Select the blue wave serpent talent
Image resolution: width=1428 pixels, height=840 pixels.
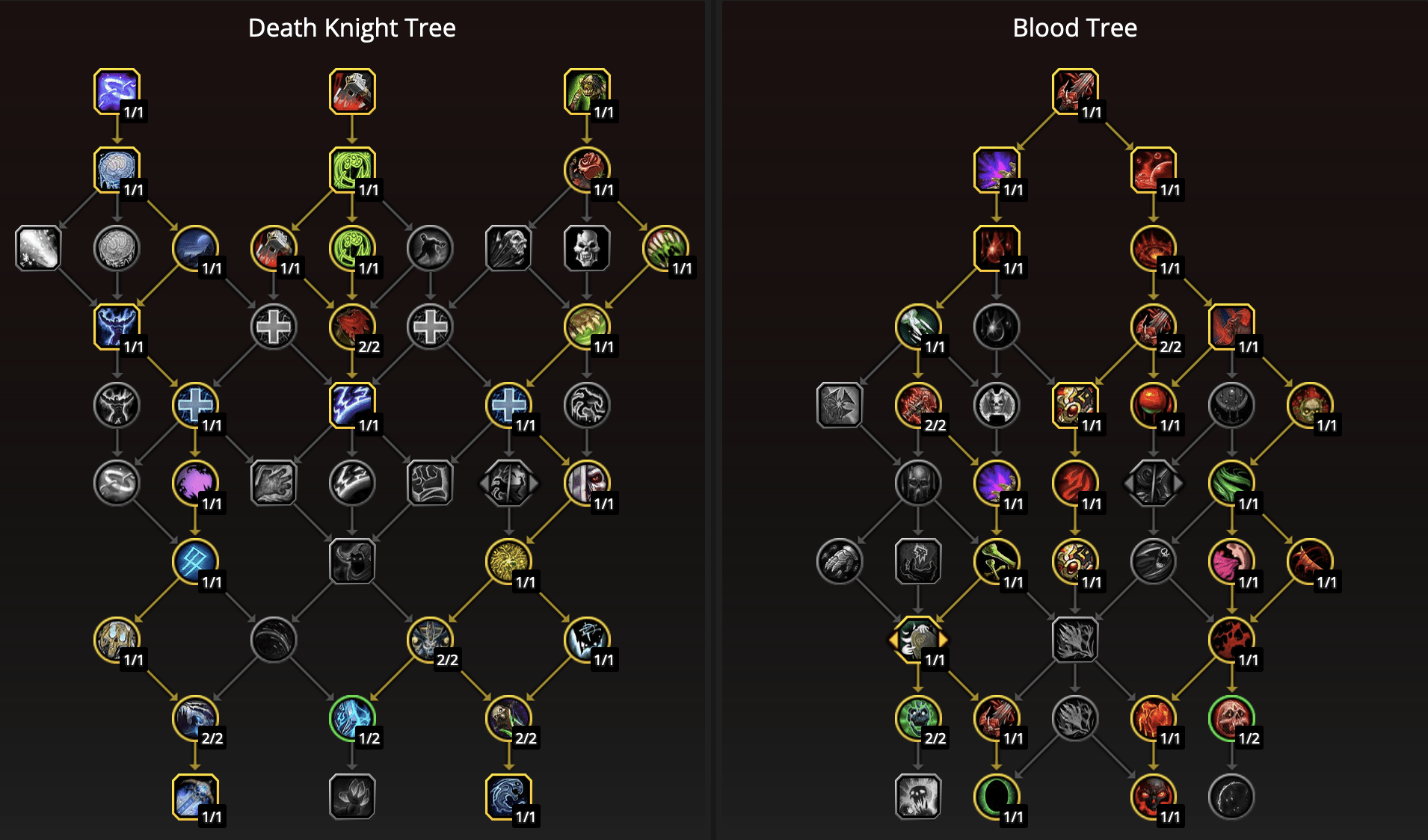click(508, 797)
